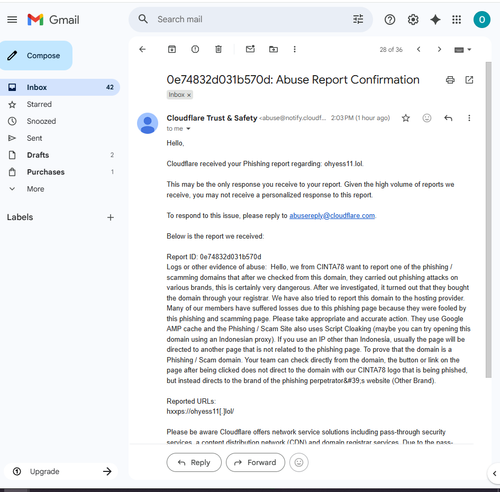Compose a new email
Viewport: 500px width, 492px height.
tap(36, 55)
